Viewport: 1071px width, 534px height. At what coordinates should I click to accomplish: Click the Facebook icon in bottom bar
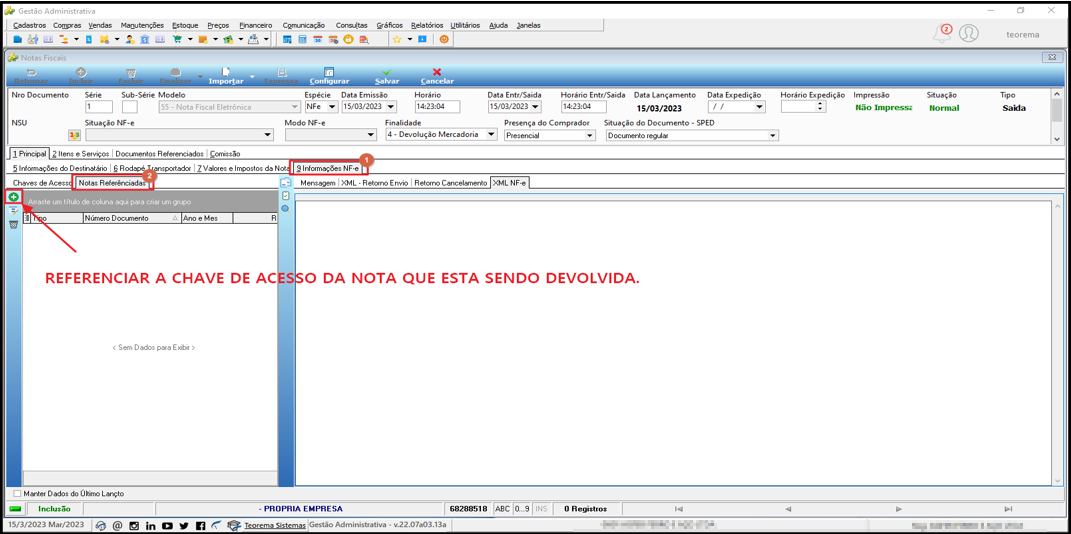[x=200, y=526]
